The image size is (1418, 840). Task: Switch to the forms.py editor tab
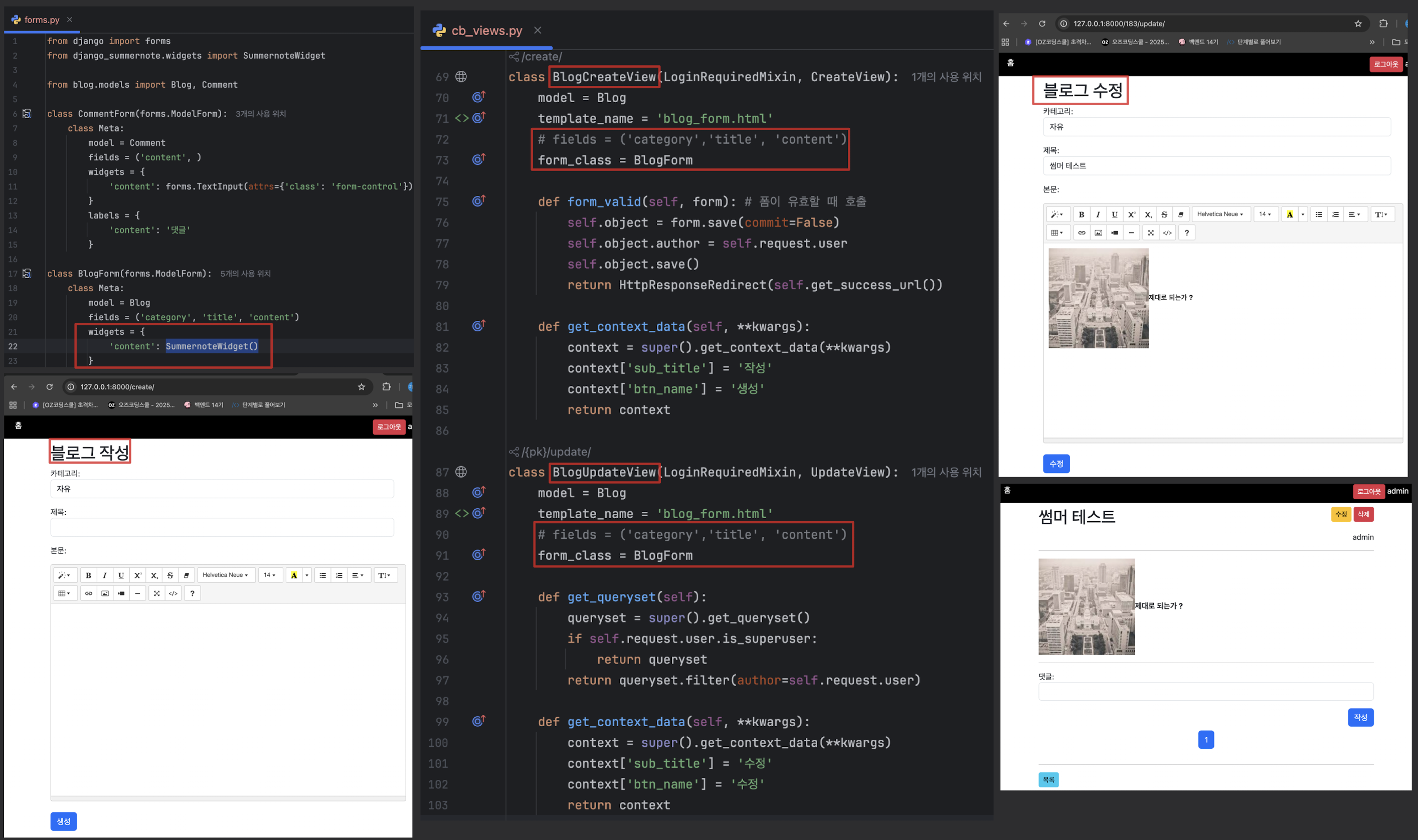(x=41, y=20)
